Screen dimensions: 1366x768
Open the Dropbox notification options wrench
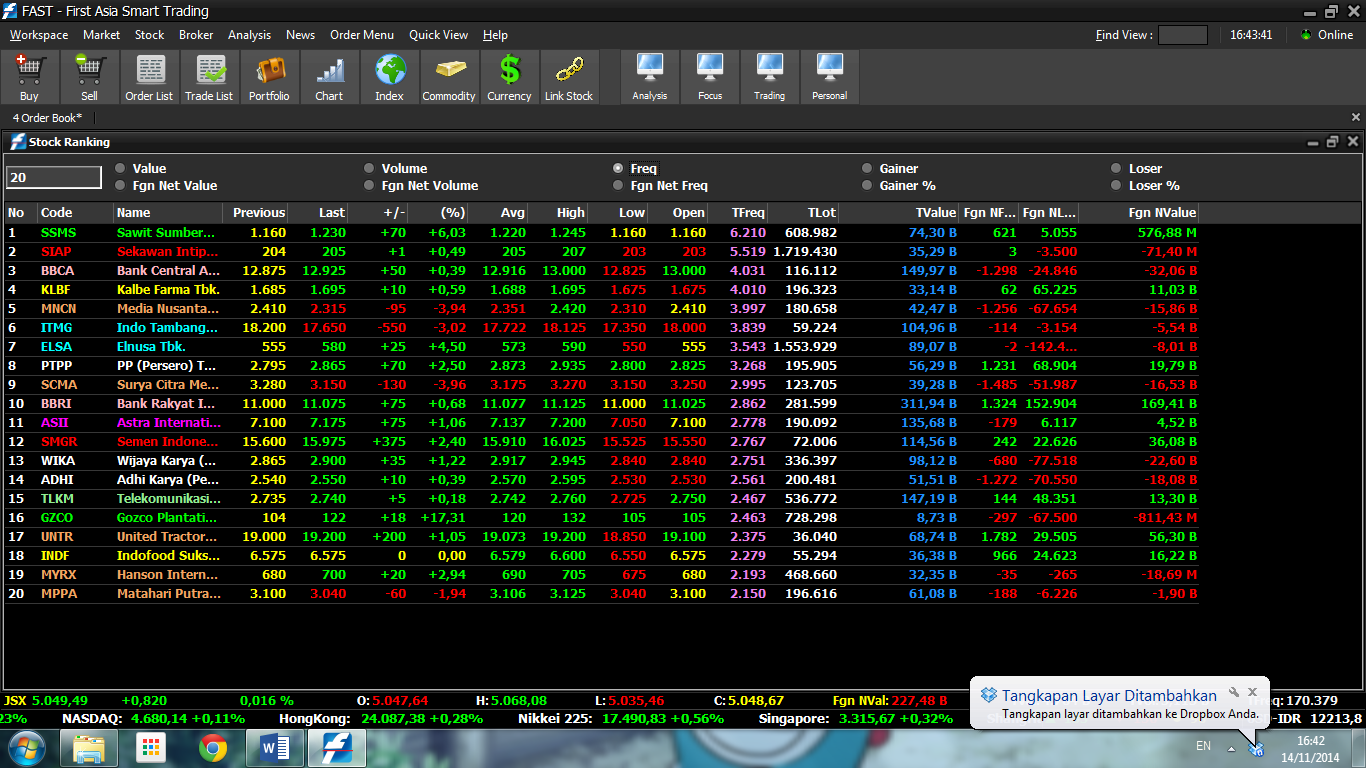1234,692
